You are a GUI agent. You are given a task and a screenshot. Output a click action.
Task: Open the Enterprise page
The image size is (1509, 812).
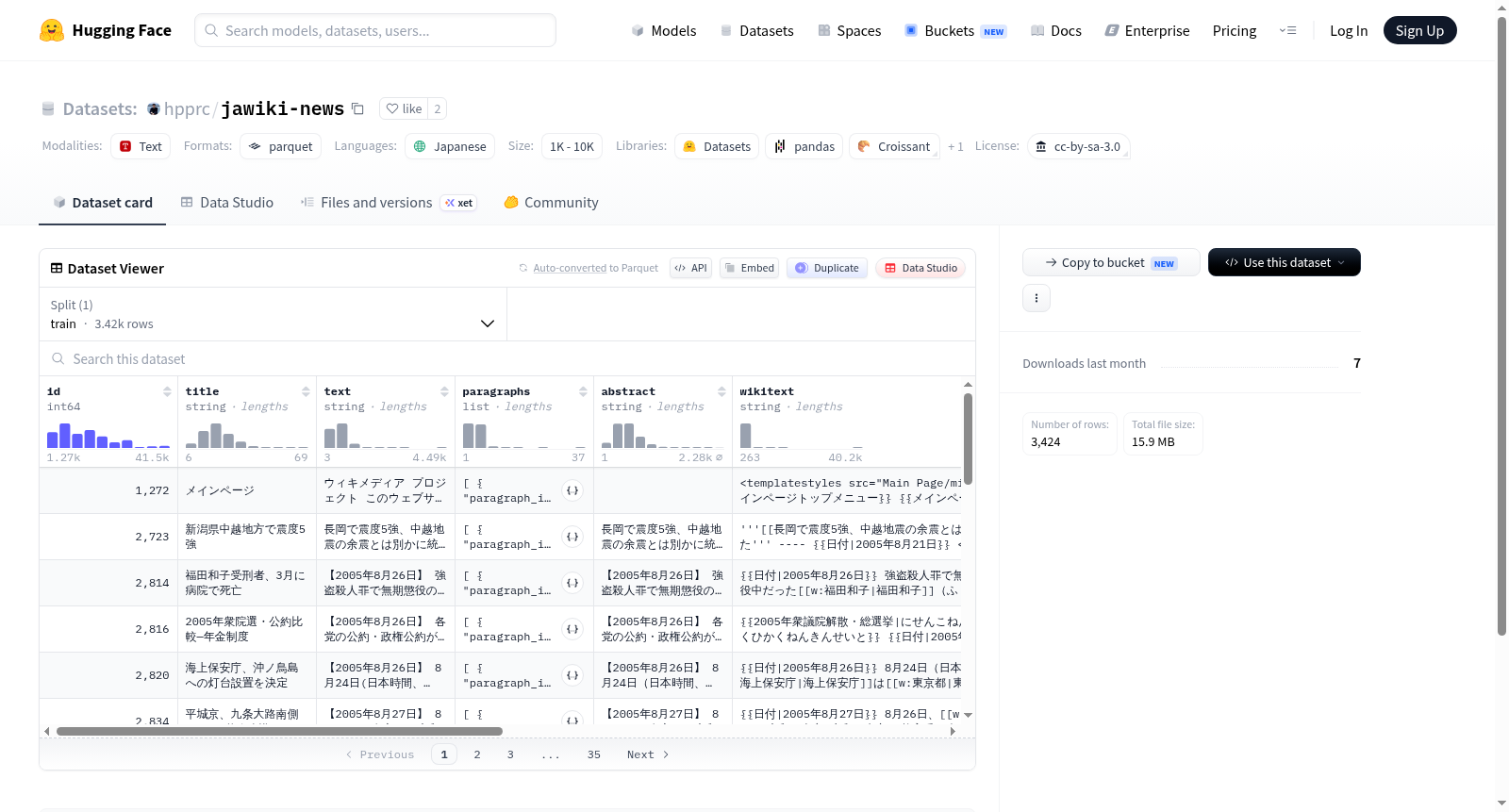(x=1147, y=30)
